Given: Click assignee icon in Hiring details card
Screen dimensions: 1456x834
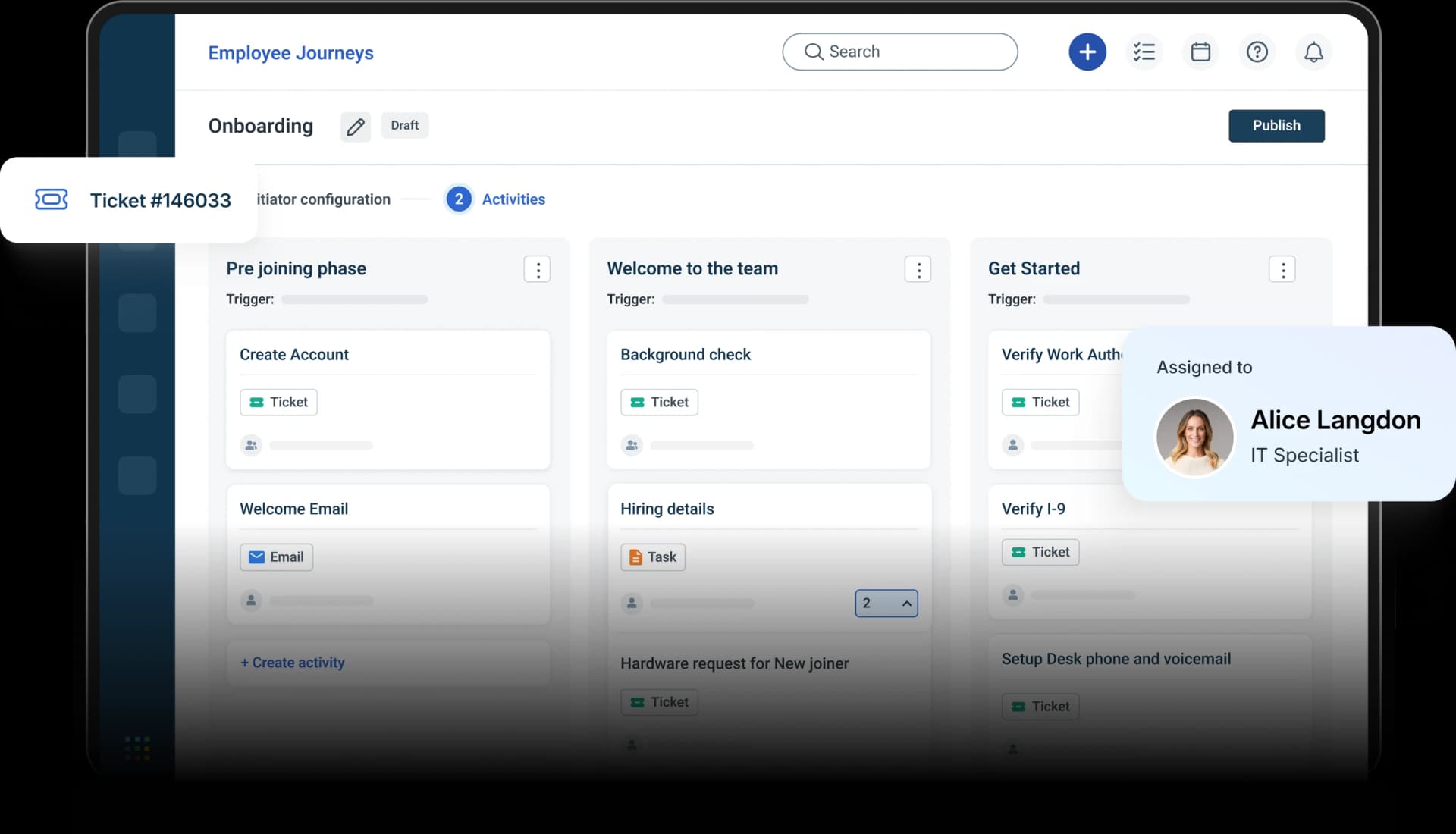Looking at the screenshot, I should coord(632,604).
